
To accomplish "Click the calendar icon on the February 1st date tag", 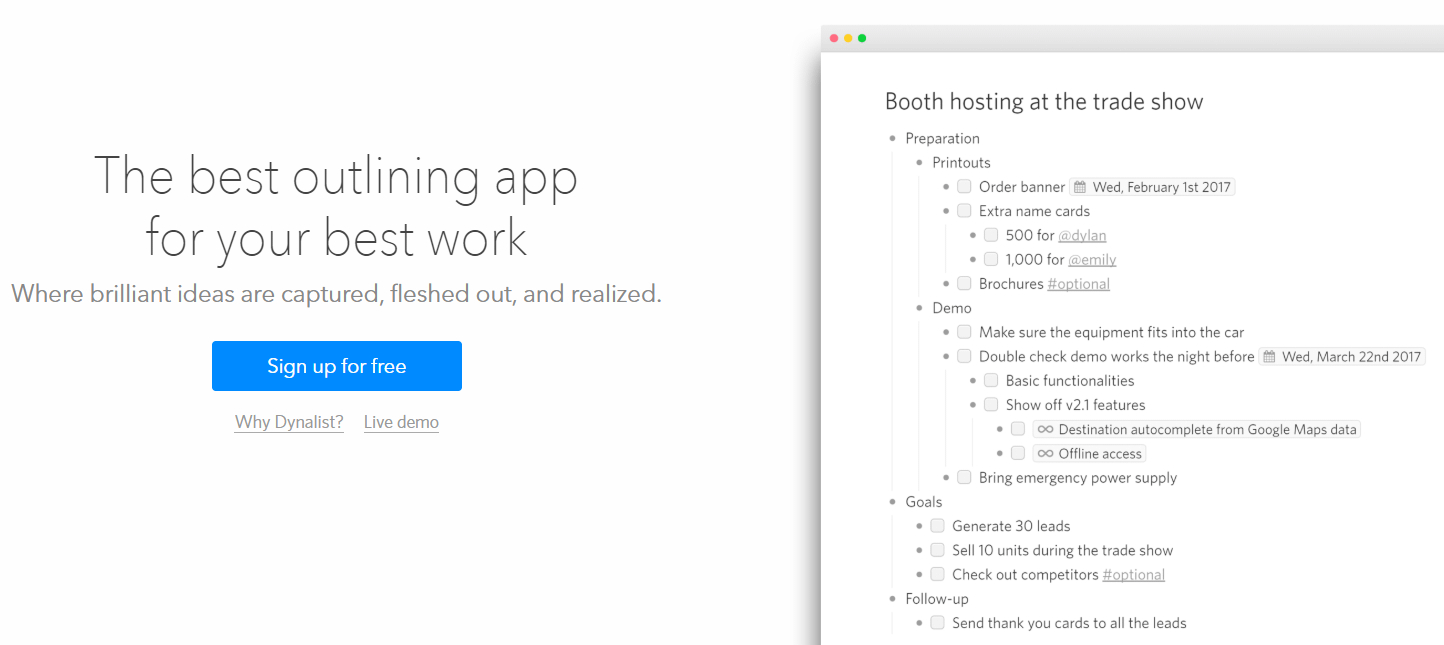I will click(1082, 186).
